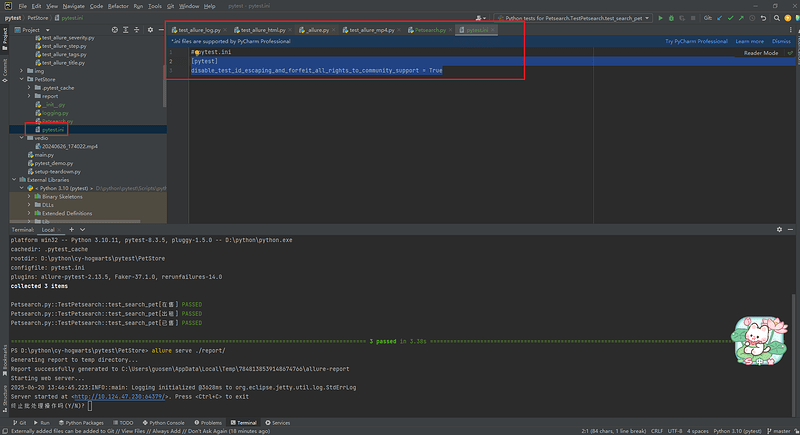This screenshot has height=435, width=800.
Task: Collapse External Libraries node
Action: coord(14,180)
